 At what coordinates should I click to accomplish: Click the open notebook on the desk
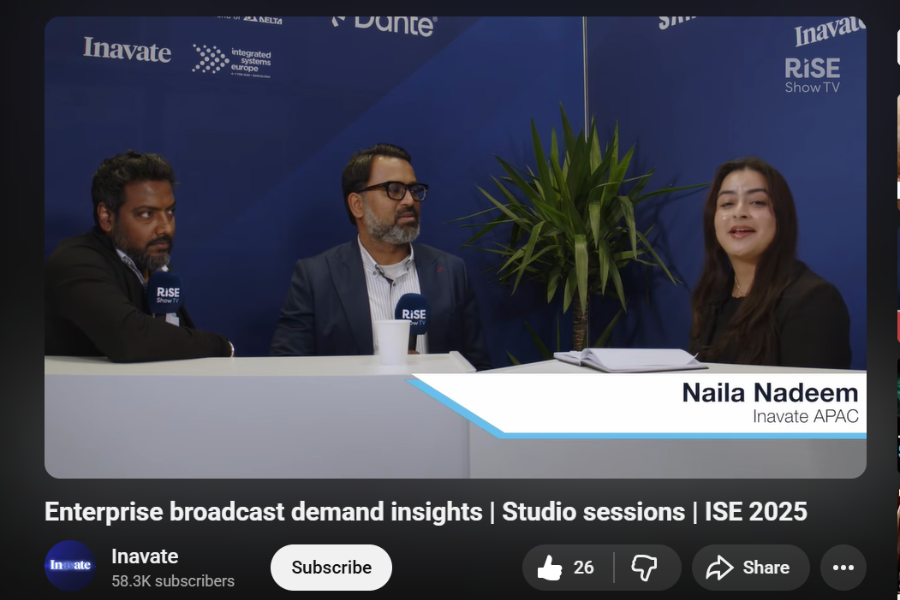(630, 360)
